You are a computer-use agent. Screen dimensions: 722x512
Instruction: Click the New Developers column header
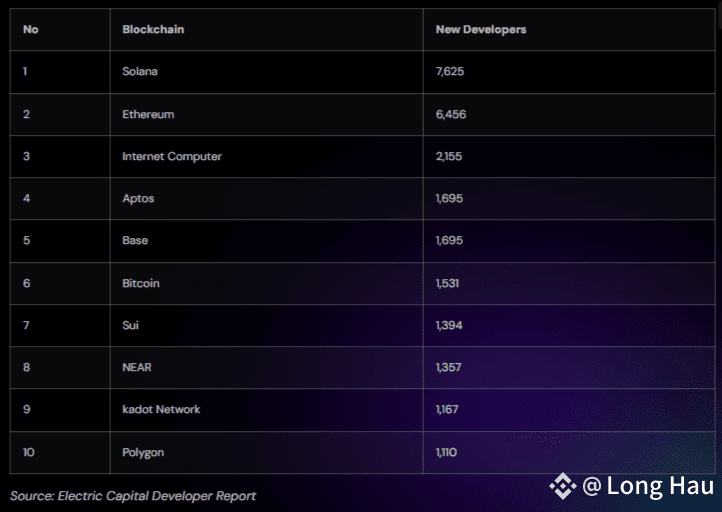pos(481,29)
